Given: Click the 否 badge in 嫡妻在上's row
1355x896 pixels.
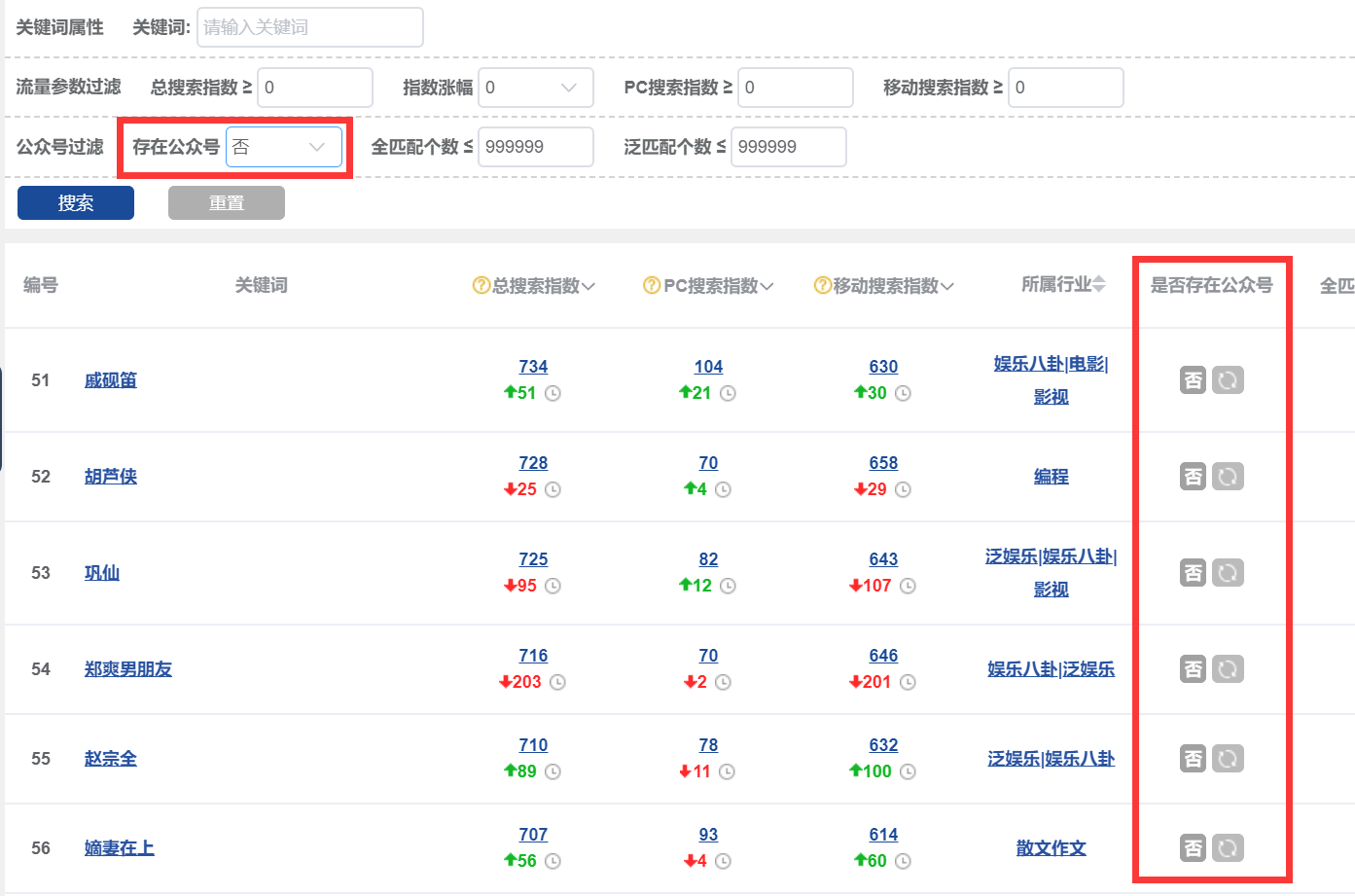Looking at the screenshot, I should click(1194, 848).
